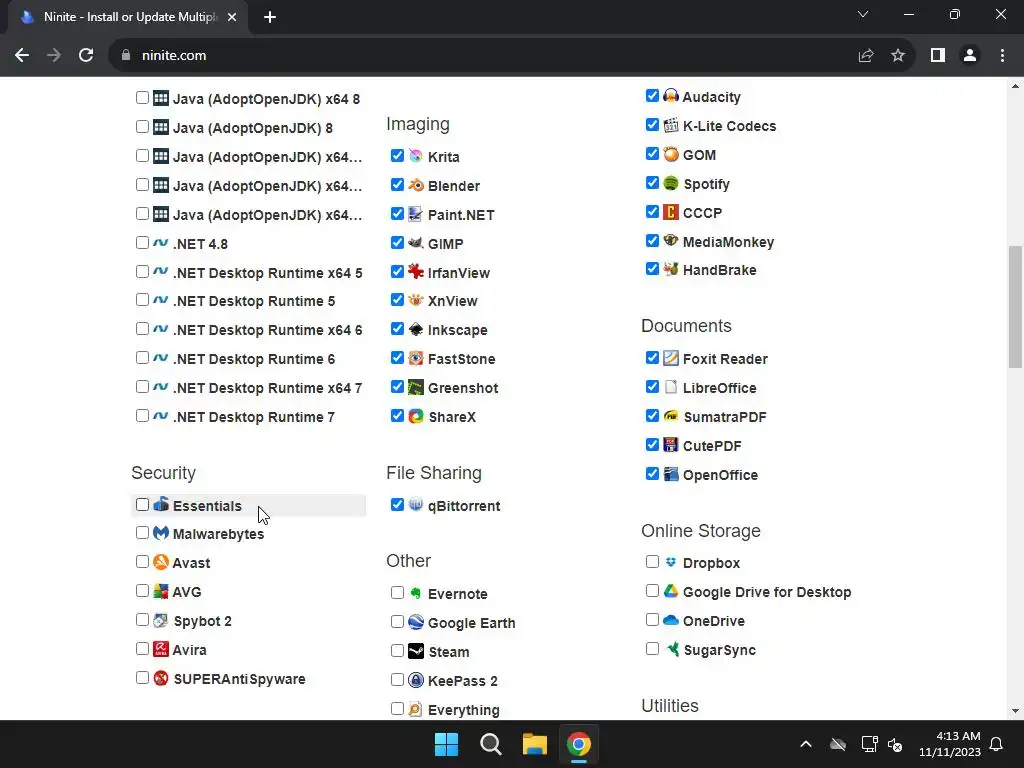Click the MediaMonkey label

pyautogui.click(x=728, y=242)
